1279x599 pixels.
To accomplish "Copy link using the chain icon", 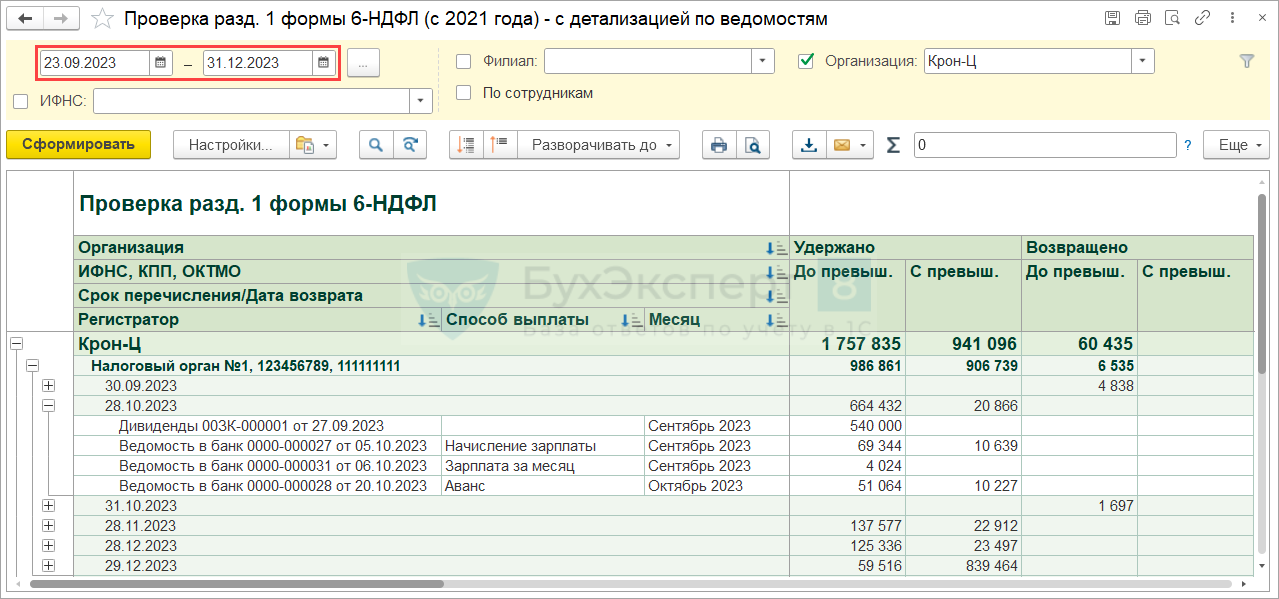I will point(1205,19).
